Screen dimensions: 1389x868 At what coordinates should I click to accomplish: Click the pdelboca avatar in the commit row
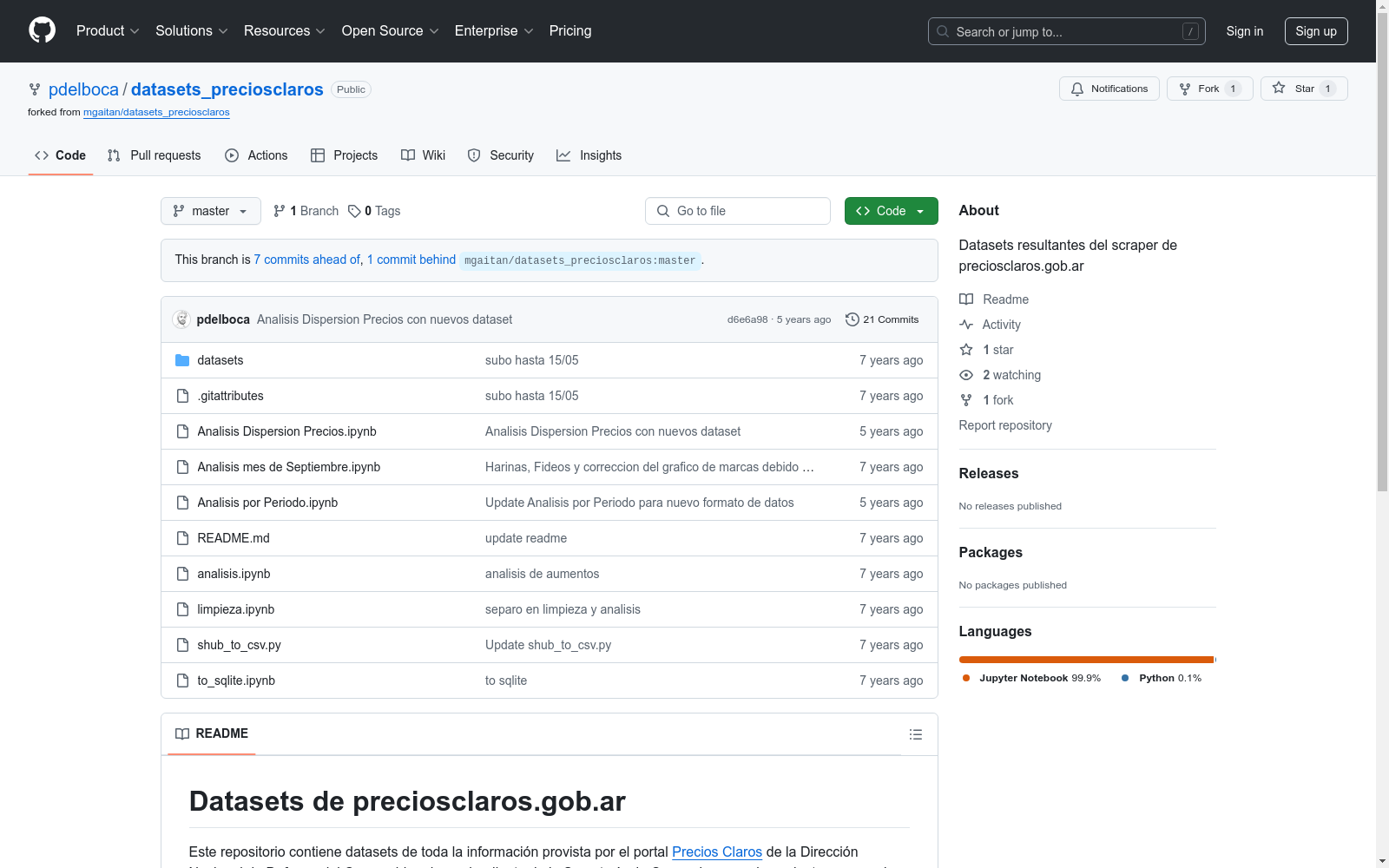(181, 319)
